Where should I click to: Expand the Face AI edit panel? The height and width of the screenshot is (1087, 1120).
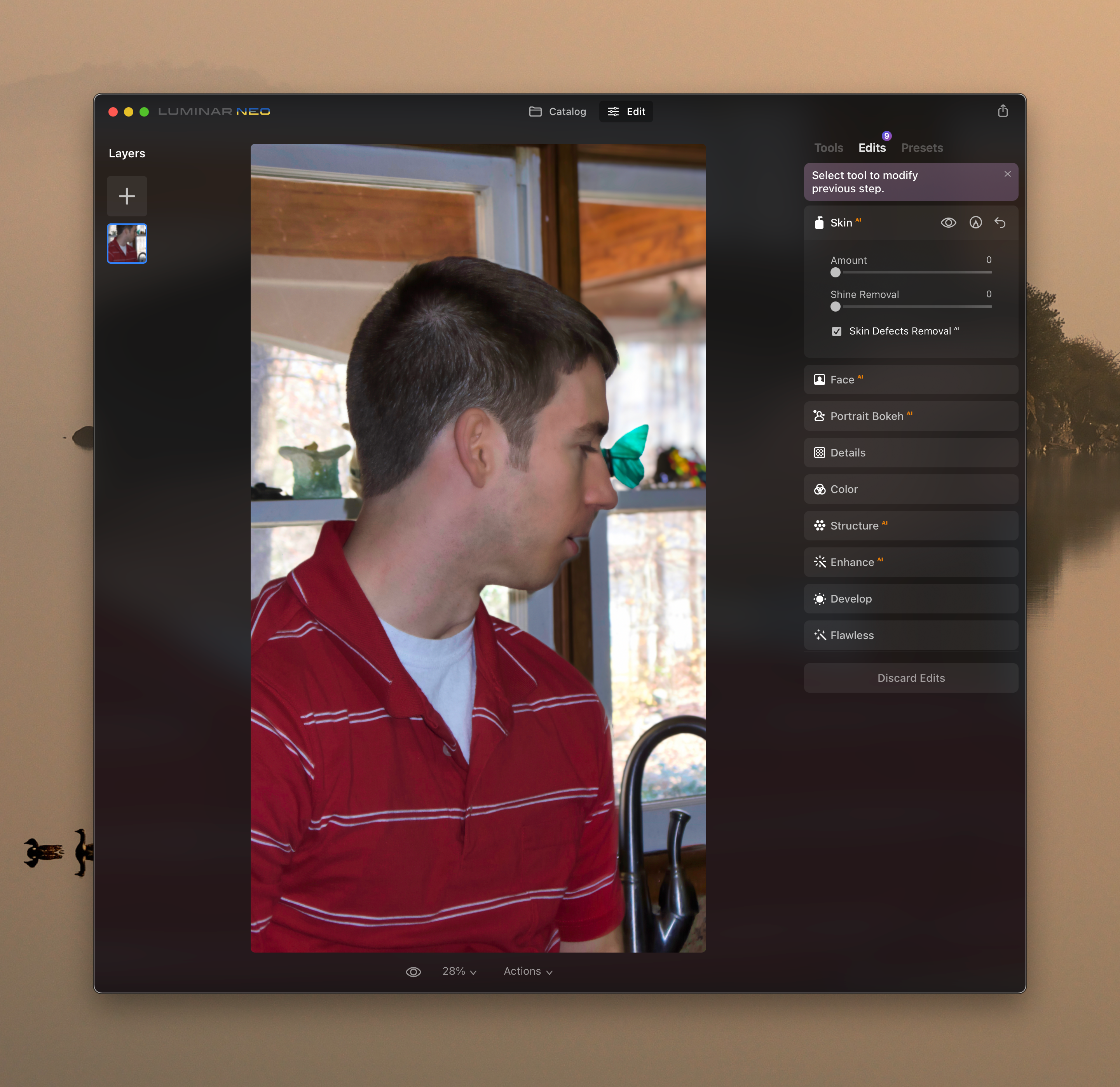[x=910, y=380]
